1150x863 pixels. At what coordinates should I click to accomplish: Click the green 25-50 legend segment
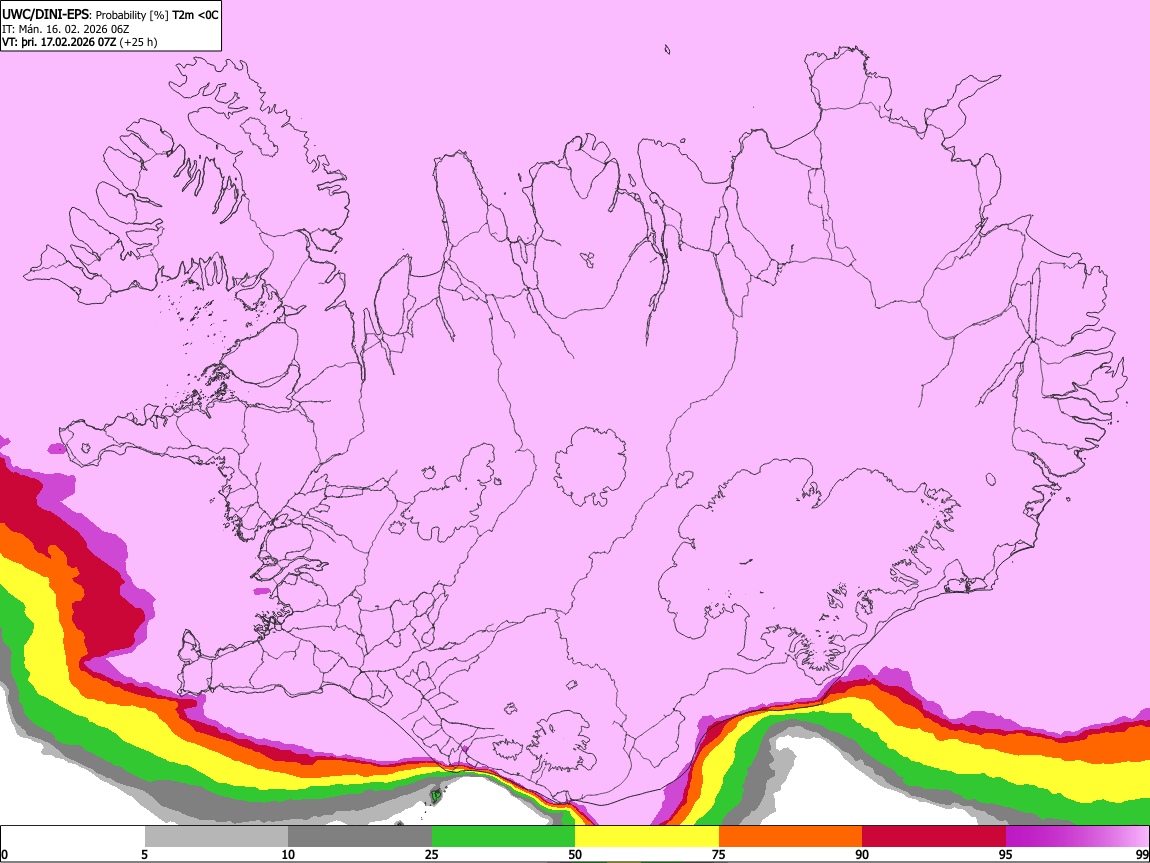(503, 837)
